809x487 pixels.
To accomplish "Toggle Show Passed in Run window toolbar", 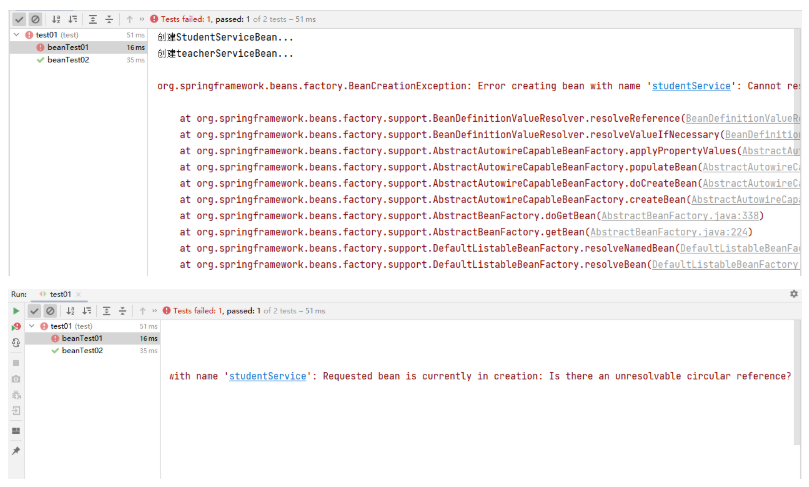I will coord(34,311).
